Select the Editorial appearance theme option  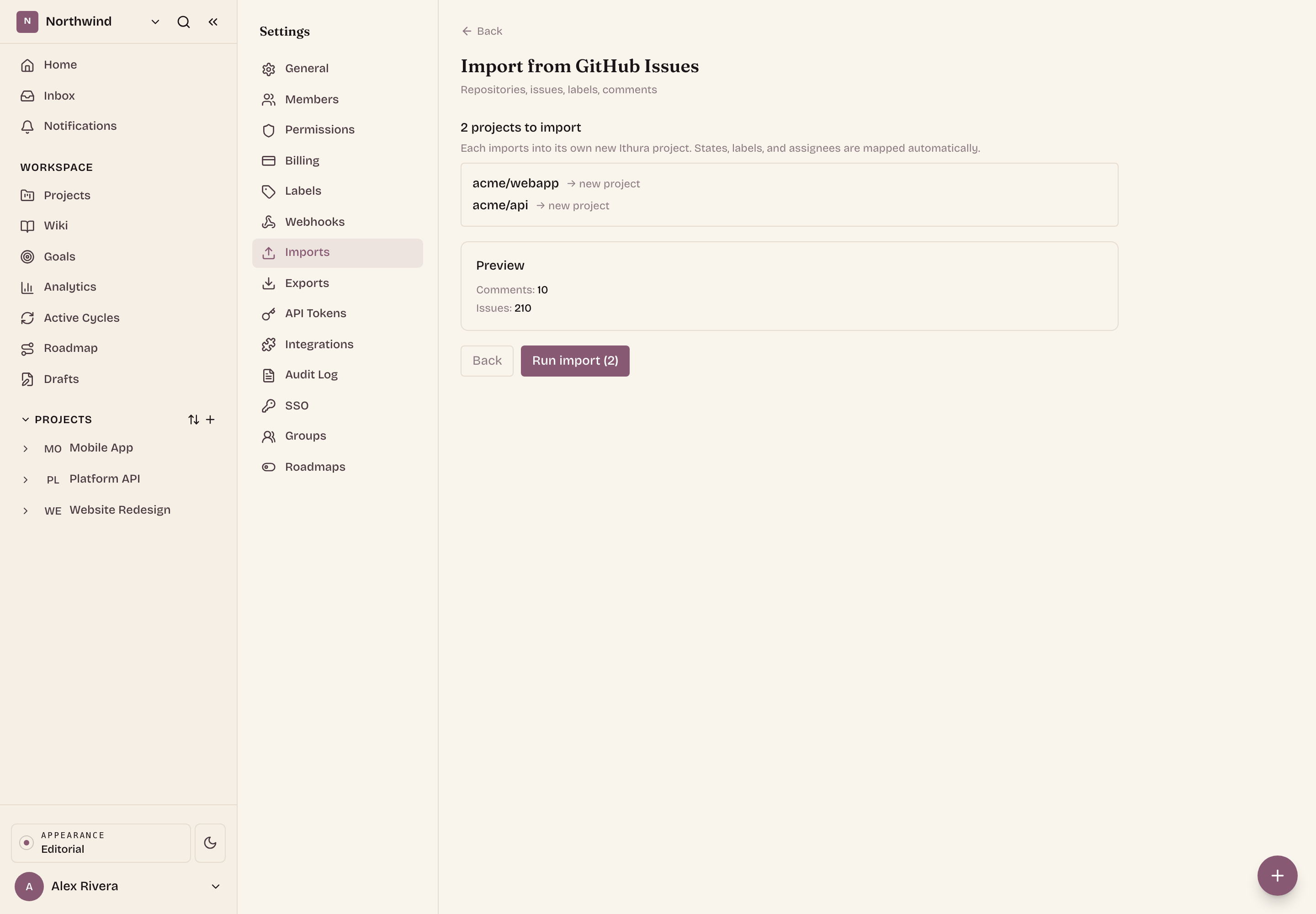(x=101, y=843)
